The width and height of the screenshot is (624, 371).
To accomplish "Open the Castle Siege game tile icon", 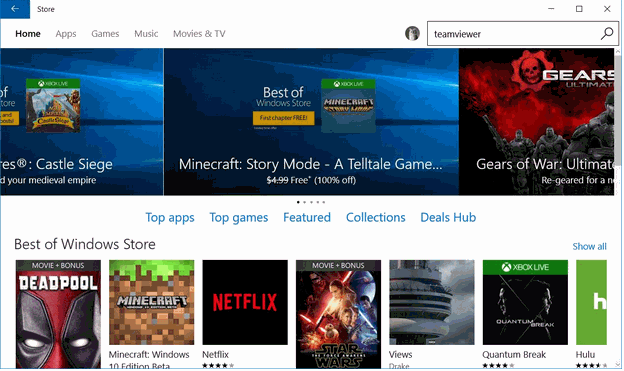I will pyautogui.click(x=53, y=105).
